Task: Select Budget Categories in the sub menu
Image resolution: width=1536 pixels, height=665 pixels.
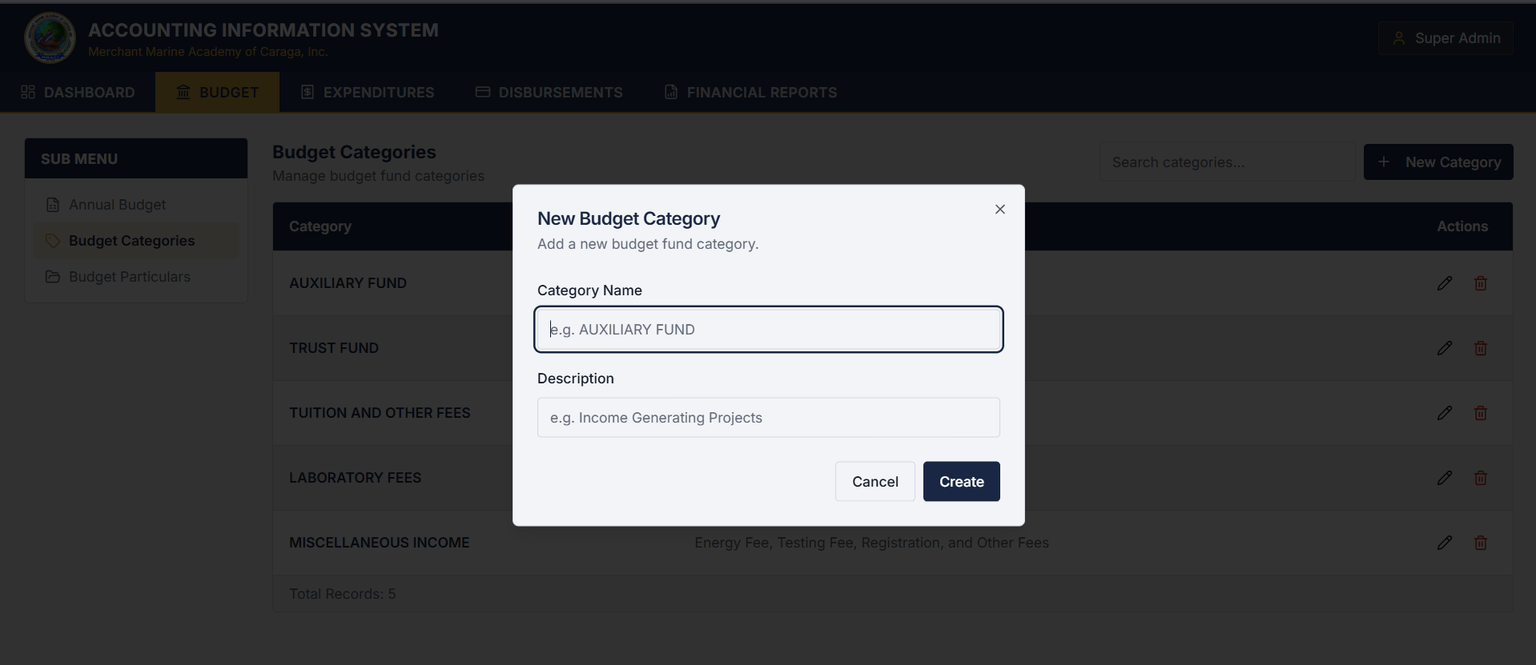Action: click(x=136, y=241)
